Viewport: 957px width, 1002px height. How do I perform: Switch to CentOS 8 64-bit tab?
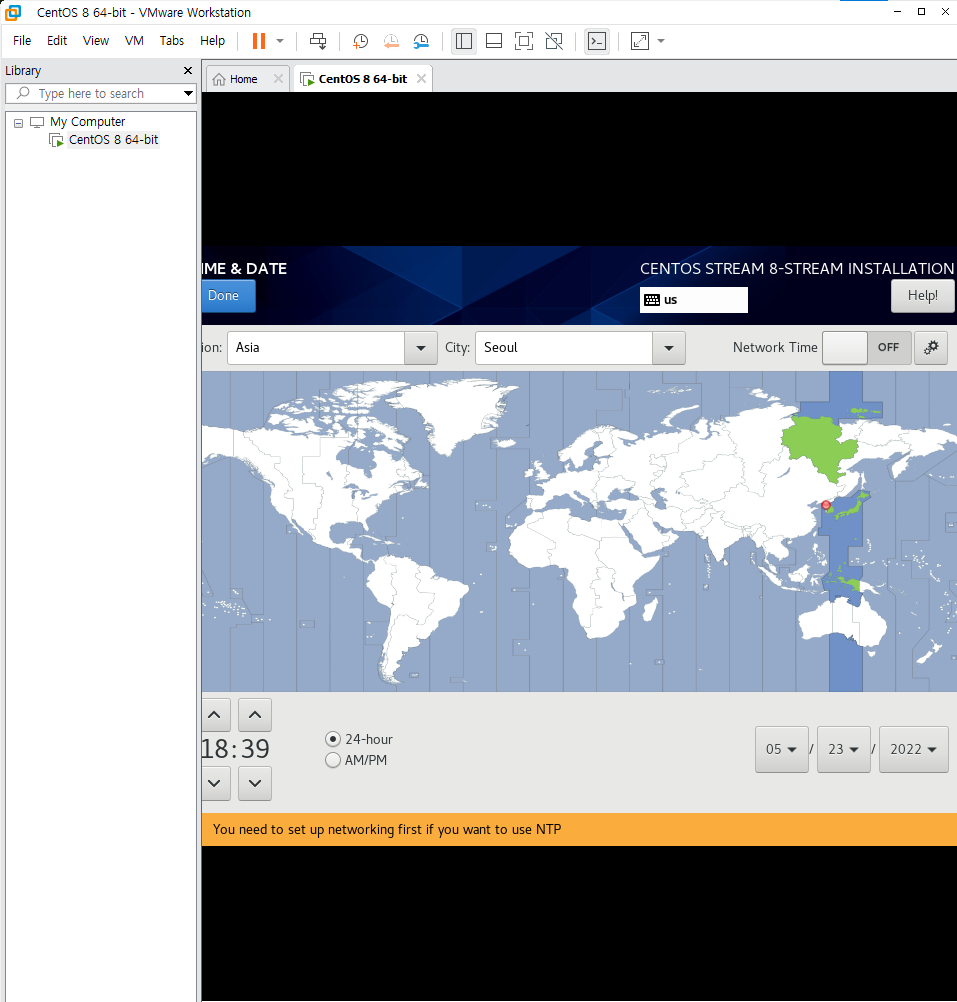point(362,79)
